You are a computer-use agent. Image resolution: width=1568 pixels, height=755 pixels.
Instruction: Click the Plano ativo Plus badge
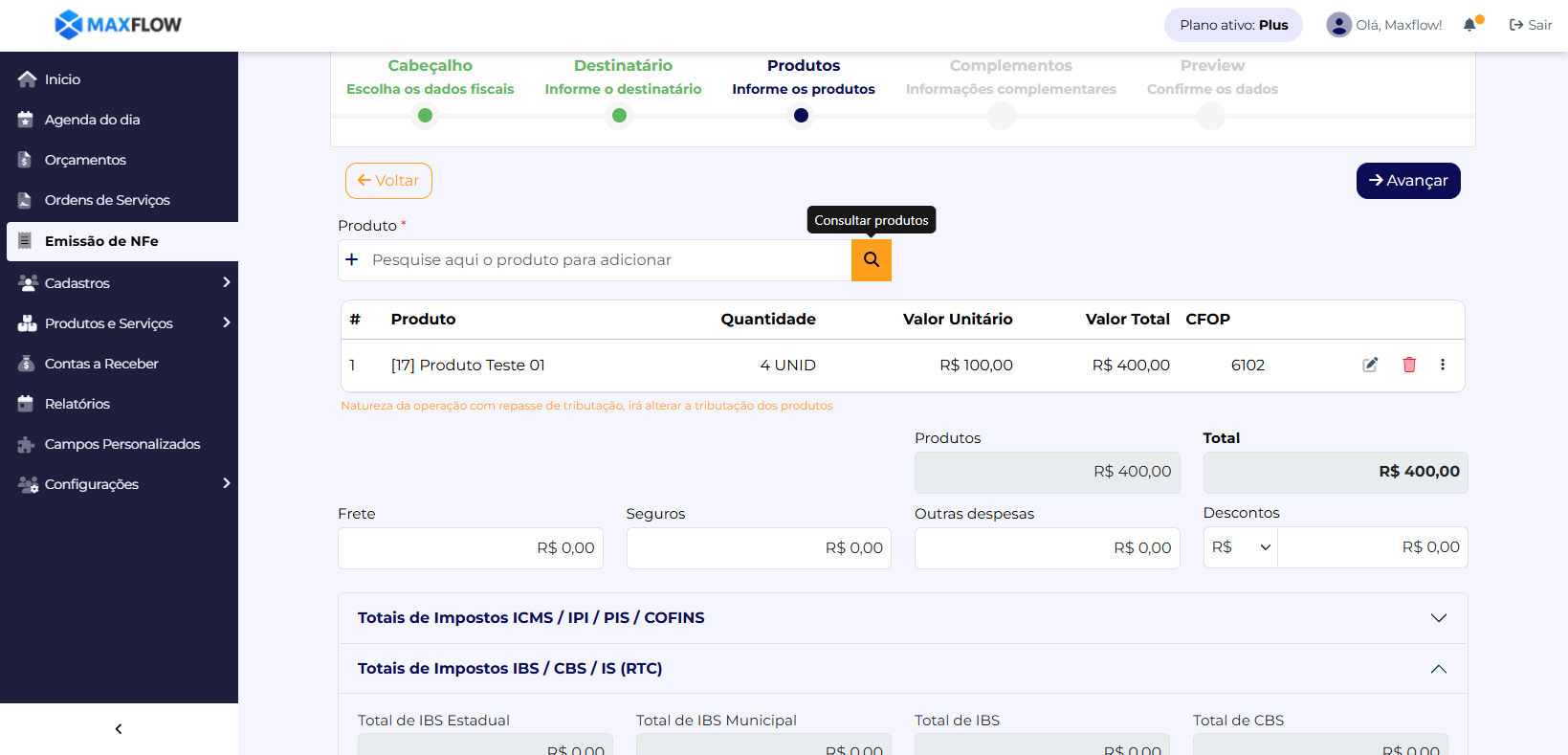pyautogui.click(x=1233, y=25)
